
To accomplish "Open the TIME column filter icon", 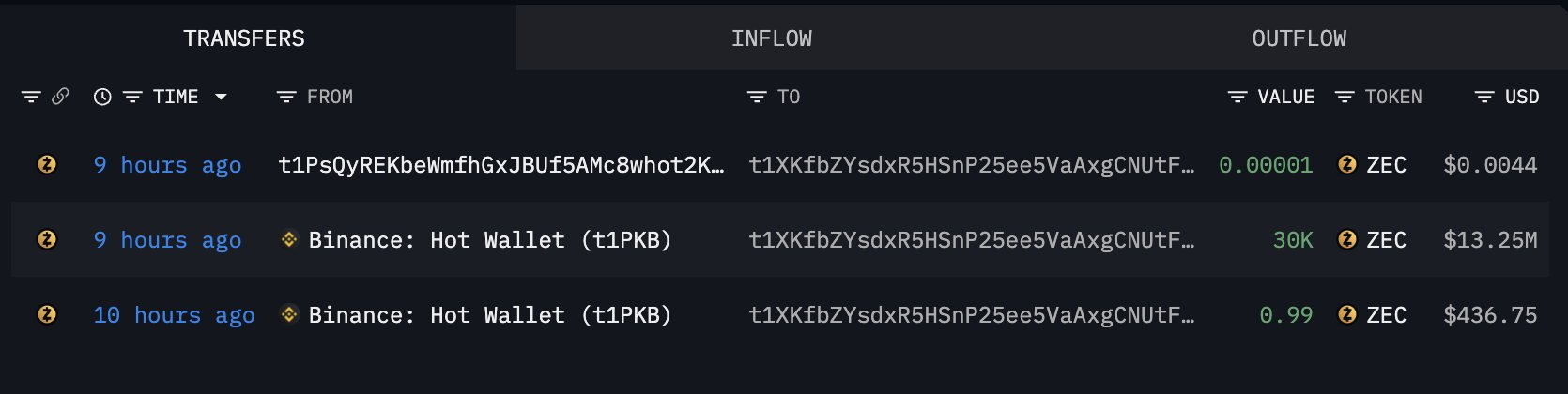I will (x=132, y=97).
